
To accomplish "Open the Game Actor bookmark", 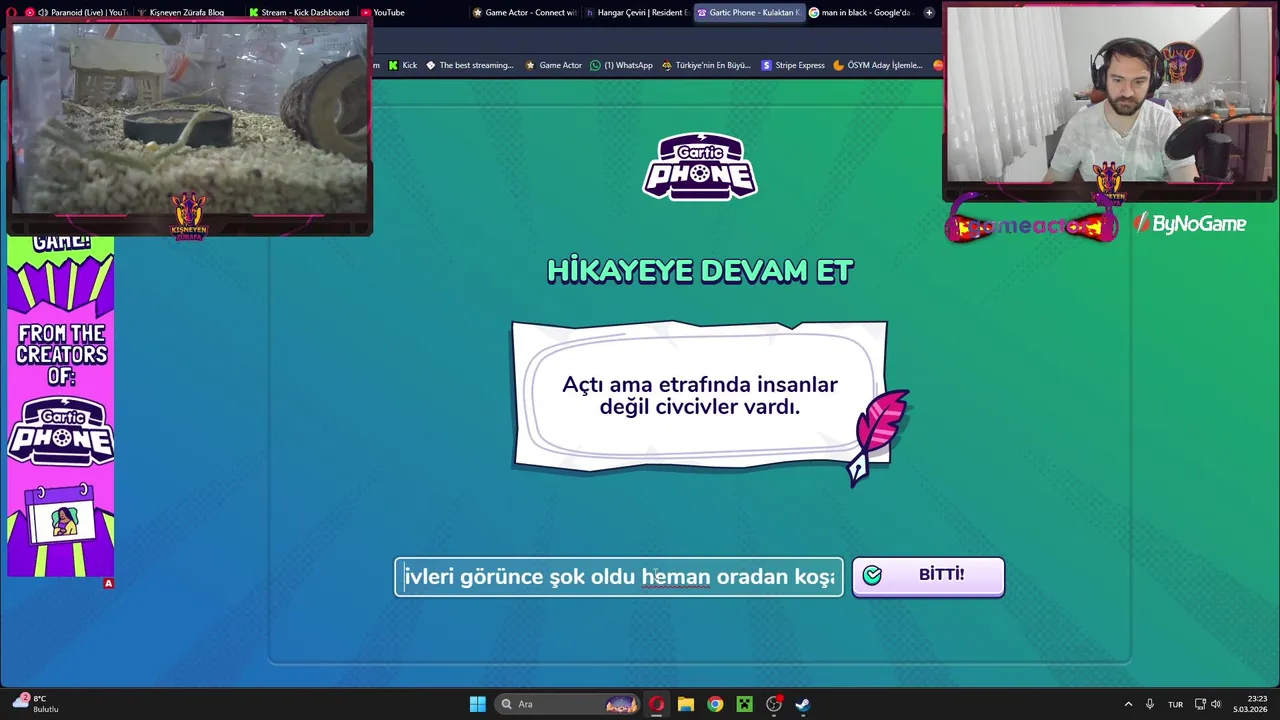I will [x=553, y=65].
